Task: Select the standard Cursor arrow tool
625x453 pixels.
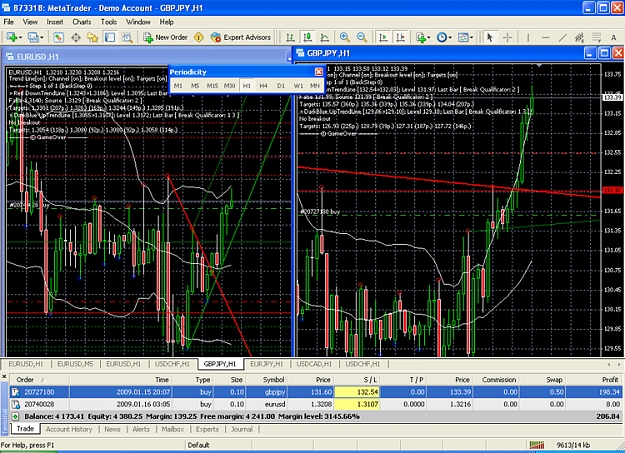Action: (x=490, y=37)
